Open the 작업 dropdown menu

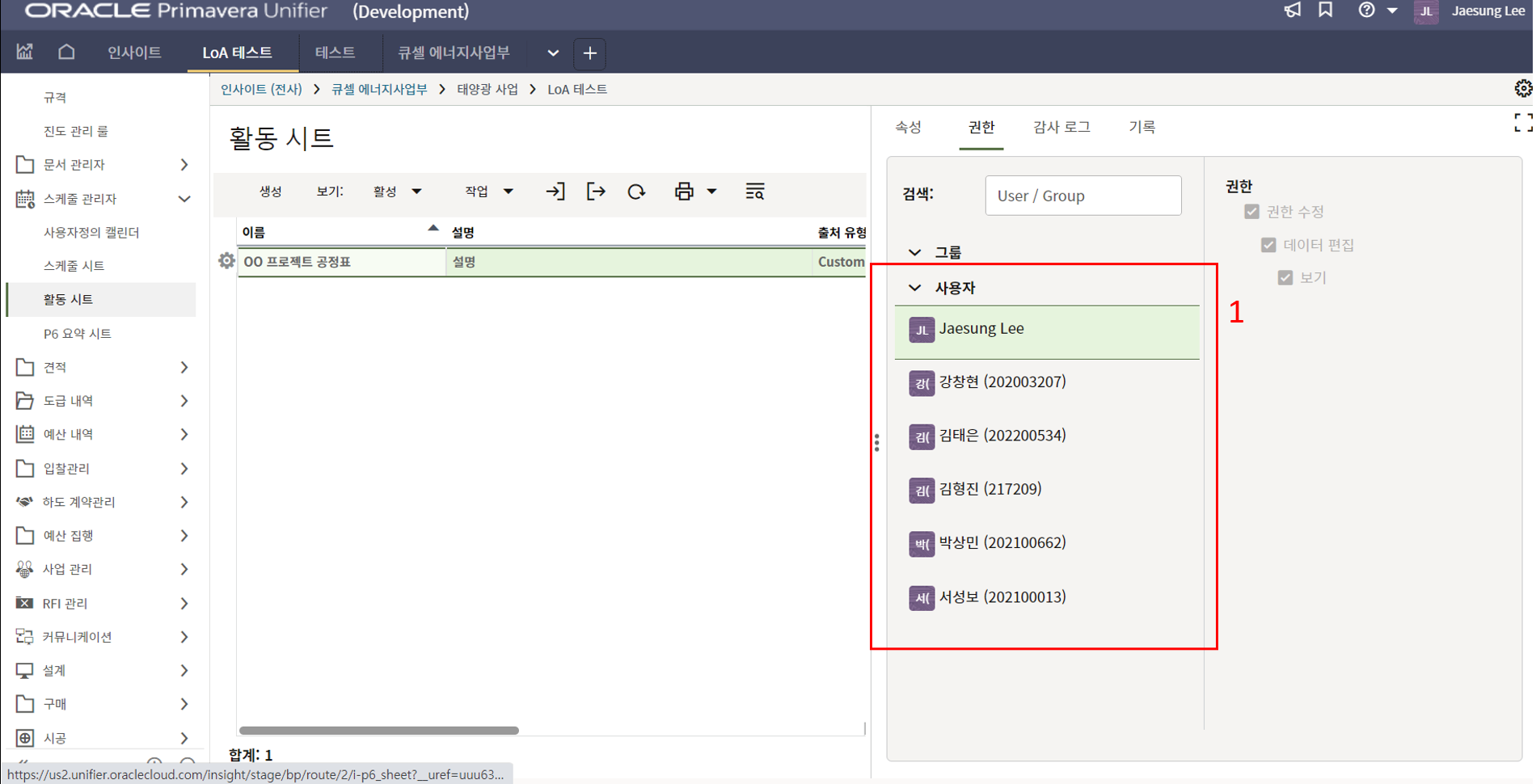[488, 192]
